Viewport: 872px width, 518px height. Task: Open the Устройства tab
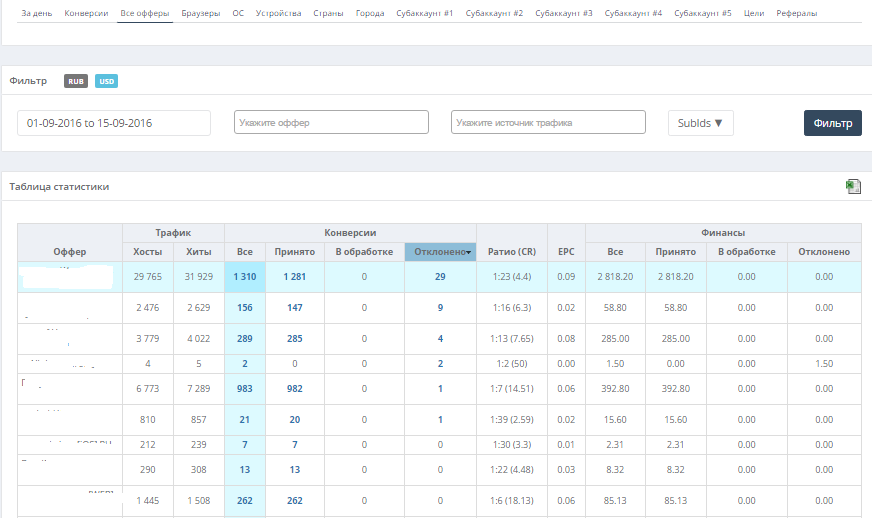(x=278, y=13)
